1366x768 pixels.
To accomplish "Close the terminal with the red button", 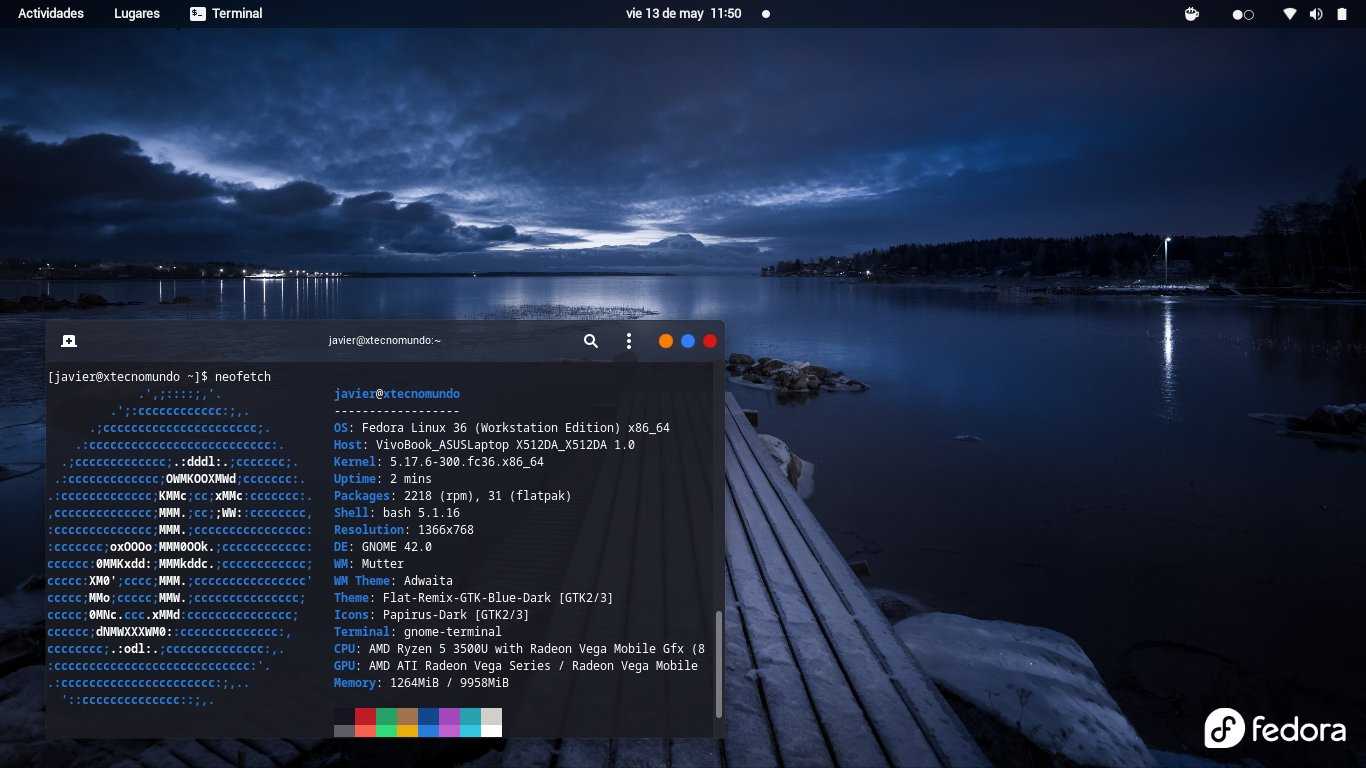I will (x=710, y=341).
